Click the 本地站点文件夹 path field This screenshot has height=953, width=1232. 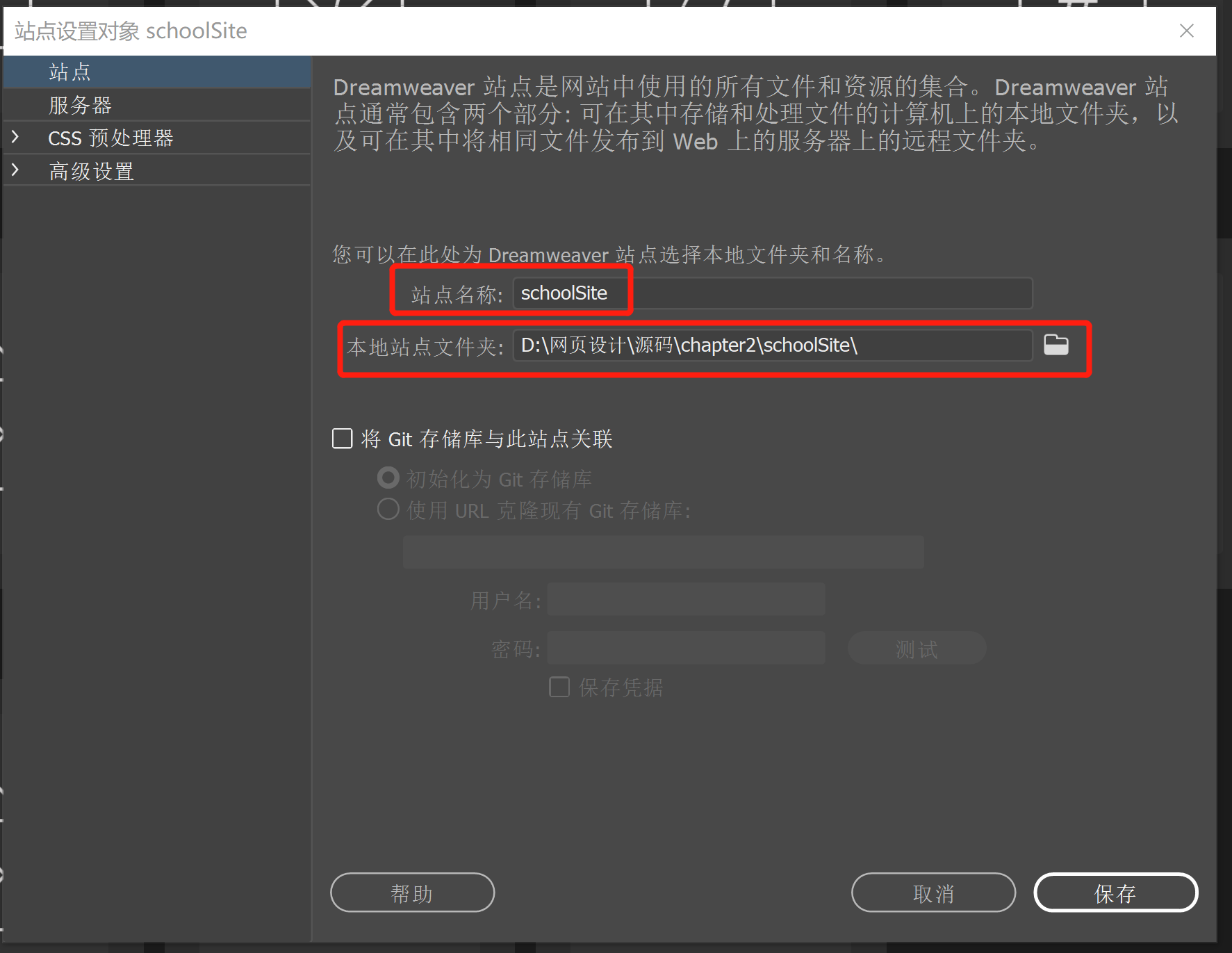(x=773, y=345)
